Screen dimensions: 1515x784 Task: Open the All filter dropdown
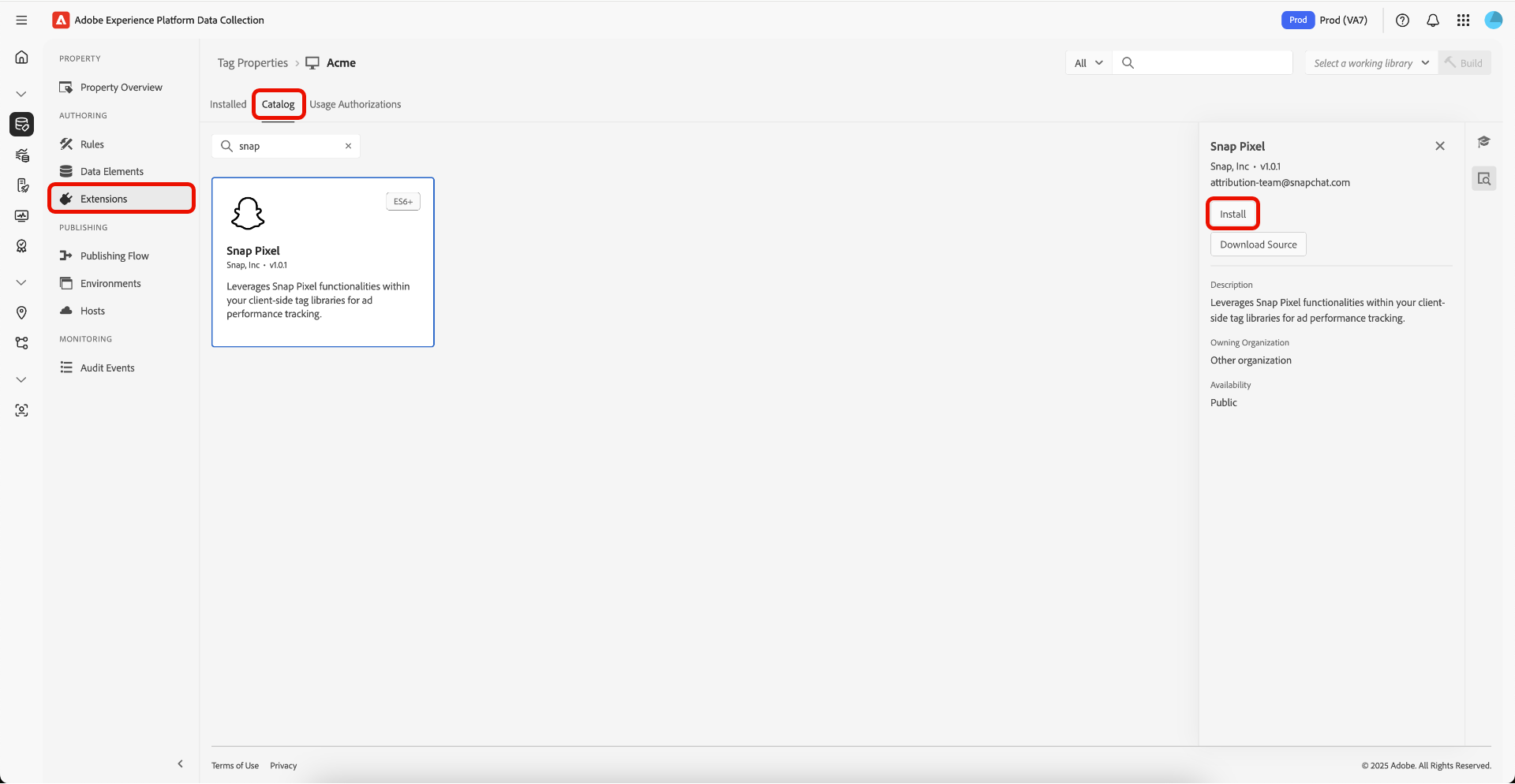click(x=1089, y=63)
